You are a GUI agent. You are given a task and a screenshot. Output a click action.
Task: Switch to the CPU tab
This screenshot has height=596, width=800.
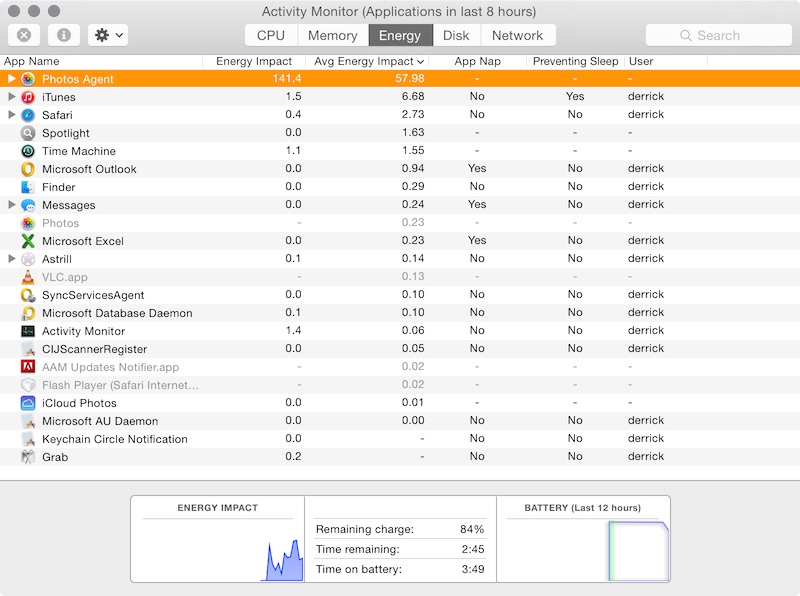(270, 35)
